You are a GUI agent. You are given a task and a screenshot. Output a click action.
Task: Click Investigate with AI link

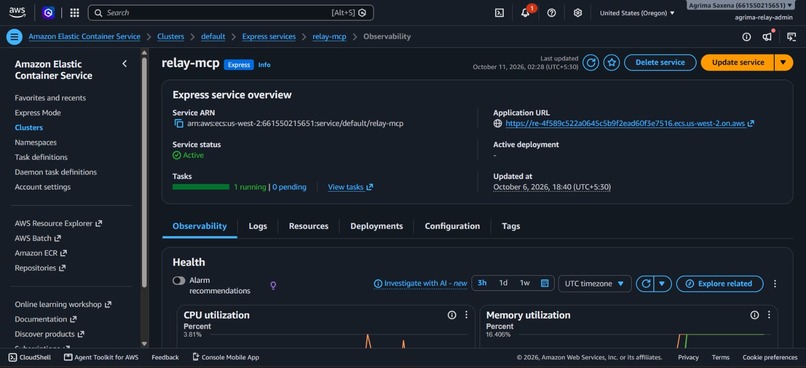coord(420,283)
